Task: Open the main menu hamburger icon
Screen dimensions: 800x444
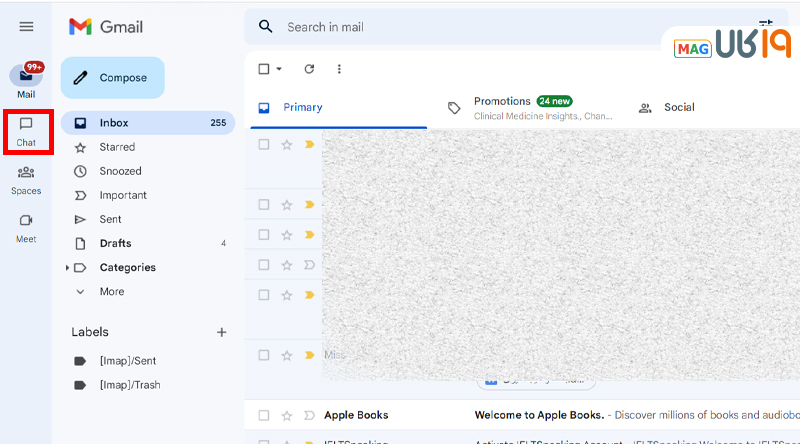Action: pos(26,27)
